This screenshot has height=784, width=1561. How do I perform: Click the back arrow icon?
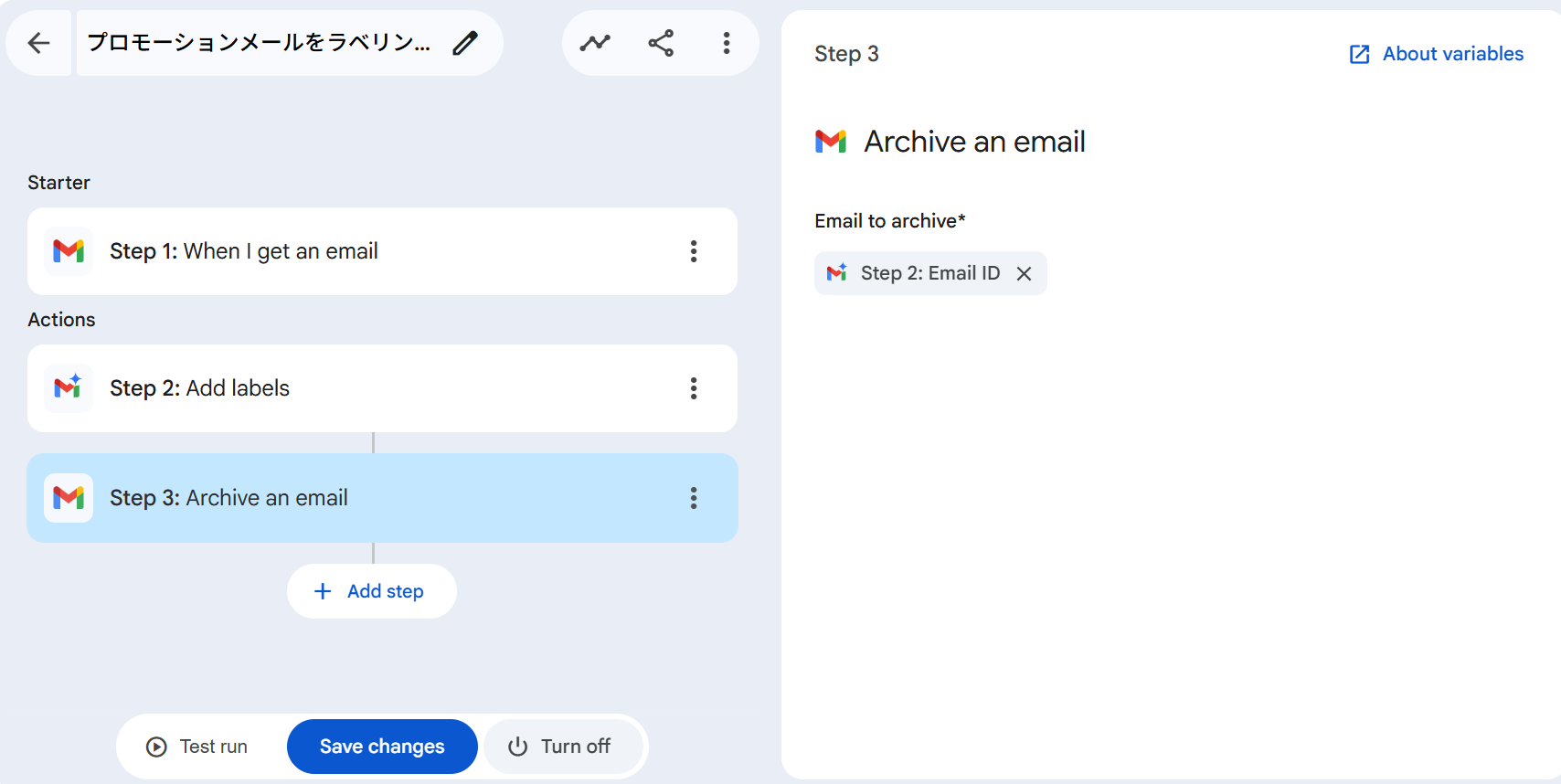[x=38, y=43]
